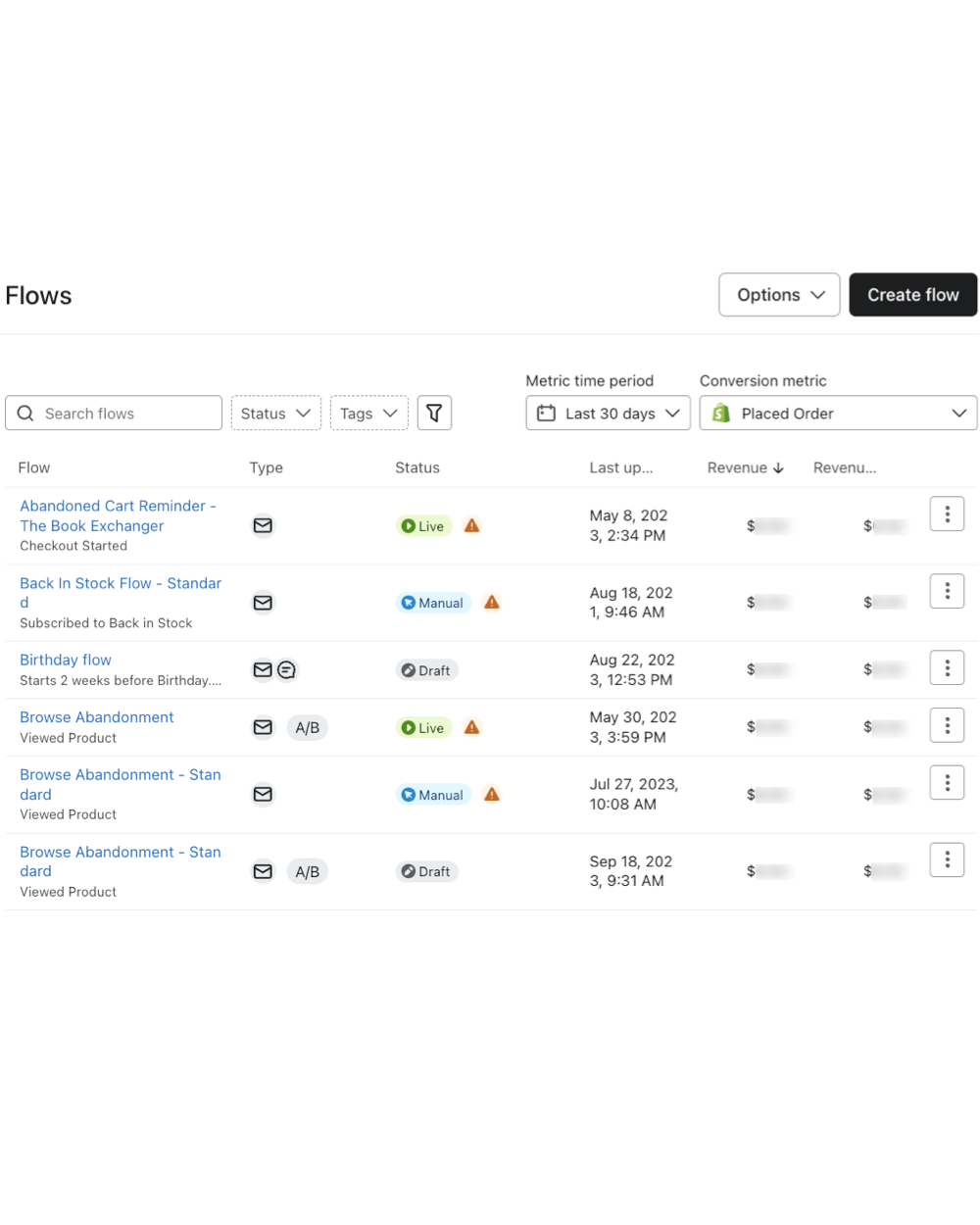
Task: Open the kebab menu for Birthday flow
Action: (947, 667)
